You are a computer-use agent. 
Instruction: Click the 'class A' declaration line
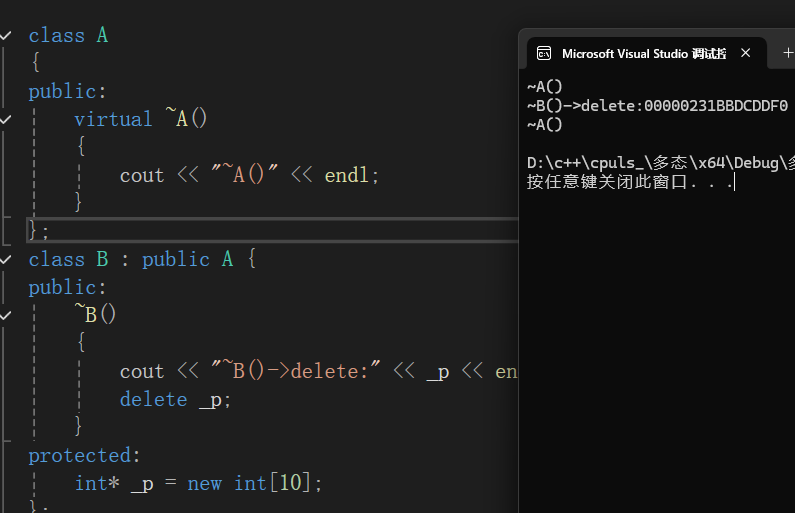point(68,35)
